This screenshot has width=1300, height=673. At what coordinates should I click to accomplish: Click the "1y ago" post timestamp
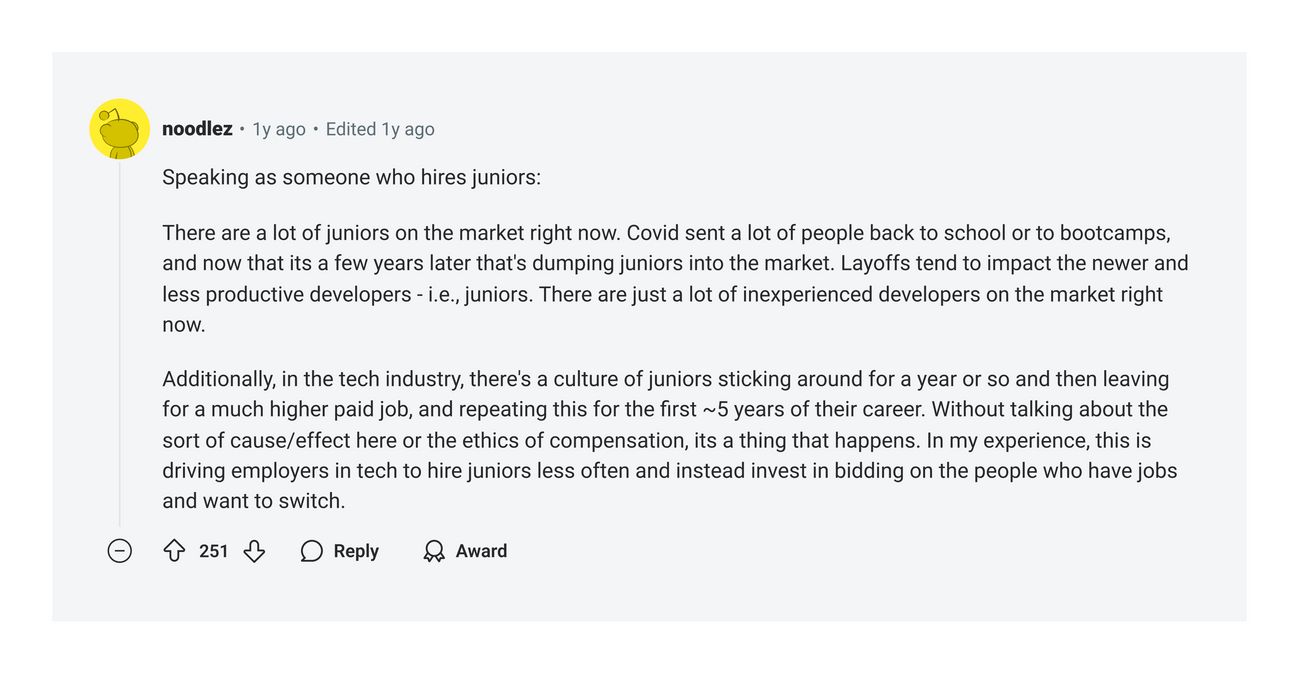(x=279, y=129)
